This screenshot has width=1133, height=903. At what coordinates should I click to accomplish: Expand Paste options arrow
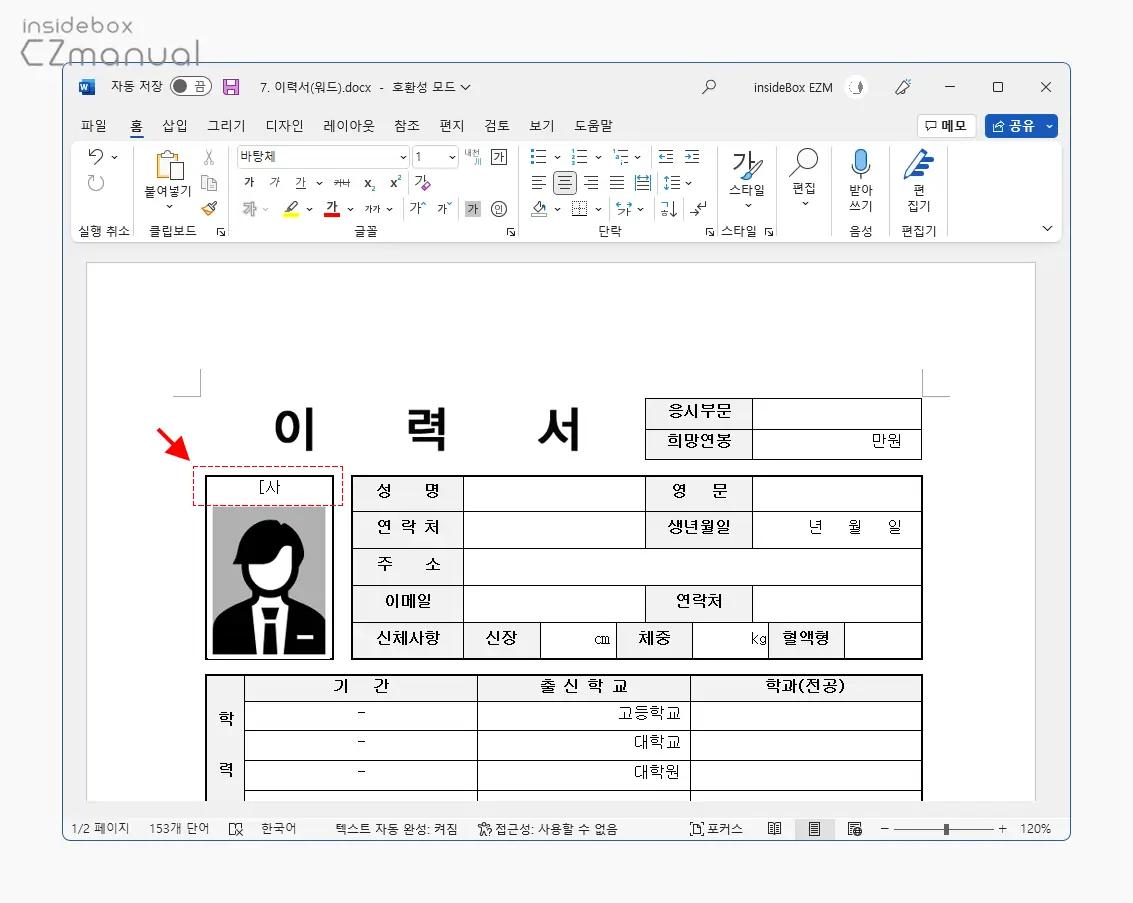tap(169, 207)
